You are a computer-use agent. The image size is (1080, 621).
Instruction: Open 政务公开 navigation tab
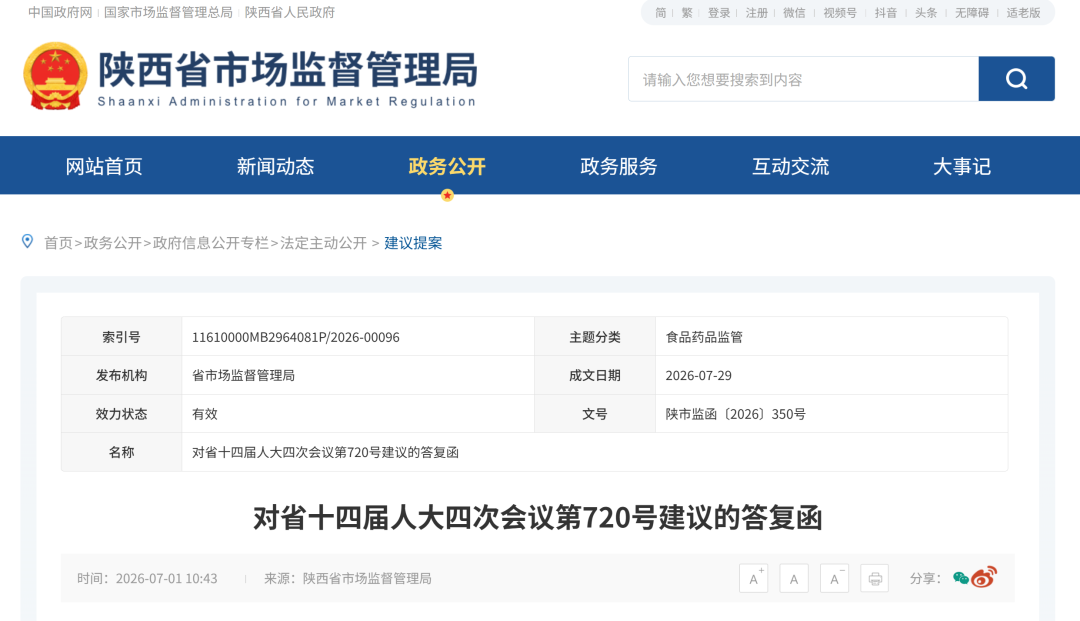pyautogui.click(x=447, y=166)
